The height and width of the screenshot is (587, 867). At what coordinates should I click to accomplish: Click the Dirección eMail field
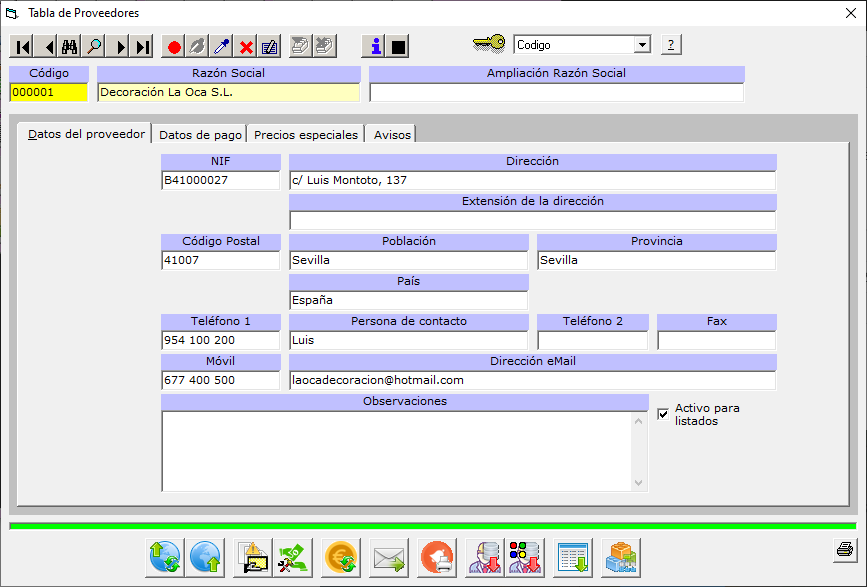(x=532, y=381)
